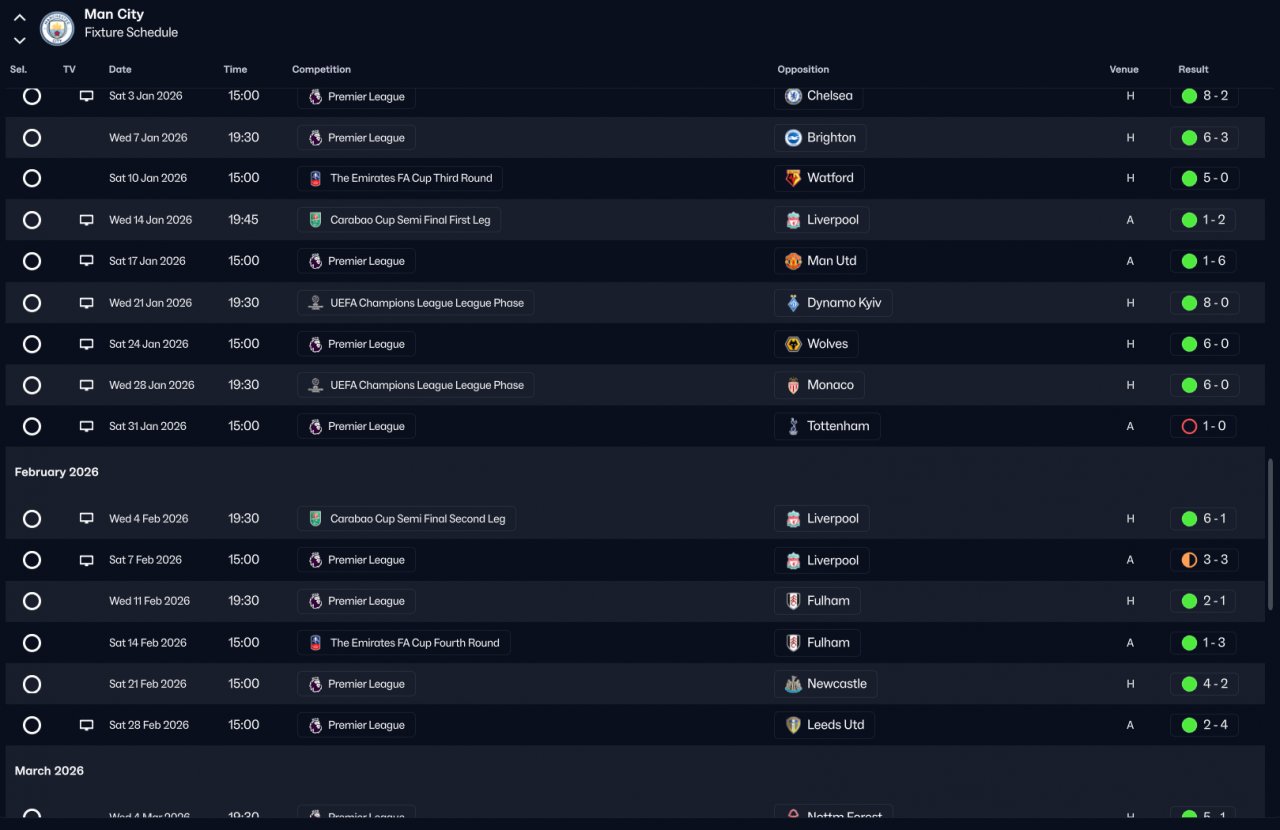Select the Wolves fixture radio circle
Viewport: 1280px width, 830px height.
point(32,344)
